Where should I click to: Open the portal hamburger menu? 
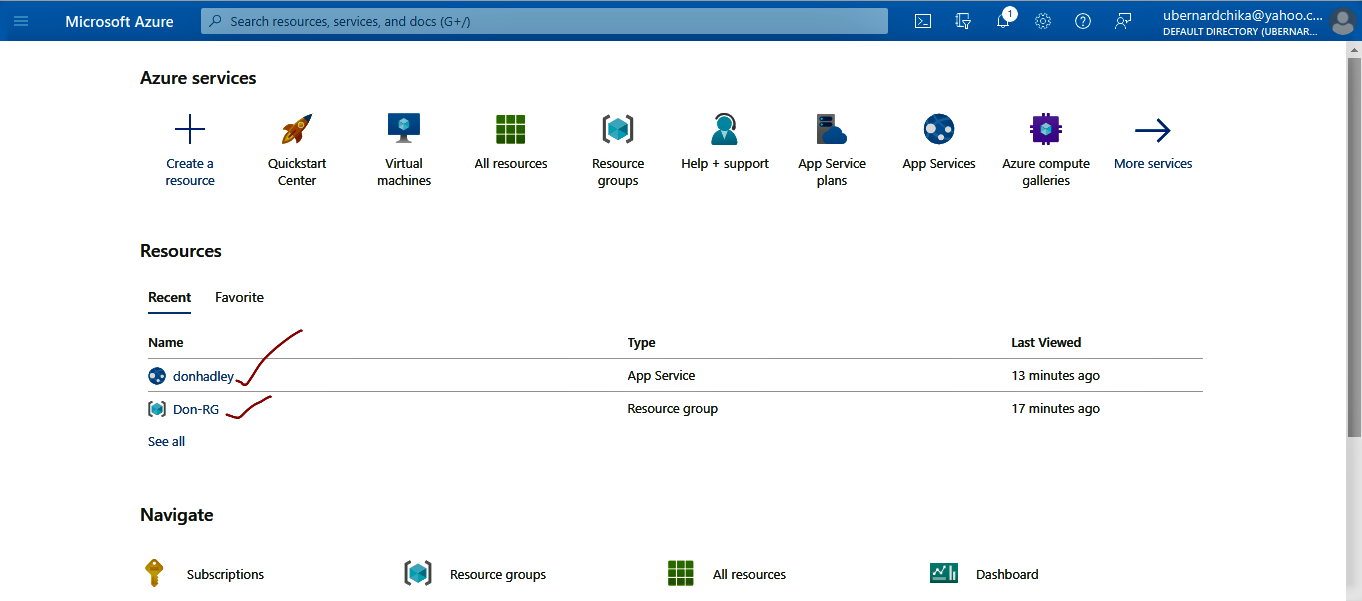[x=21, y=21]
